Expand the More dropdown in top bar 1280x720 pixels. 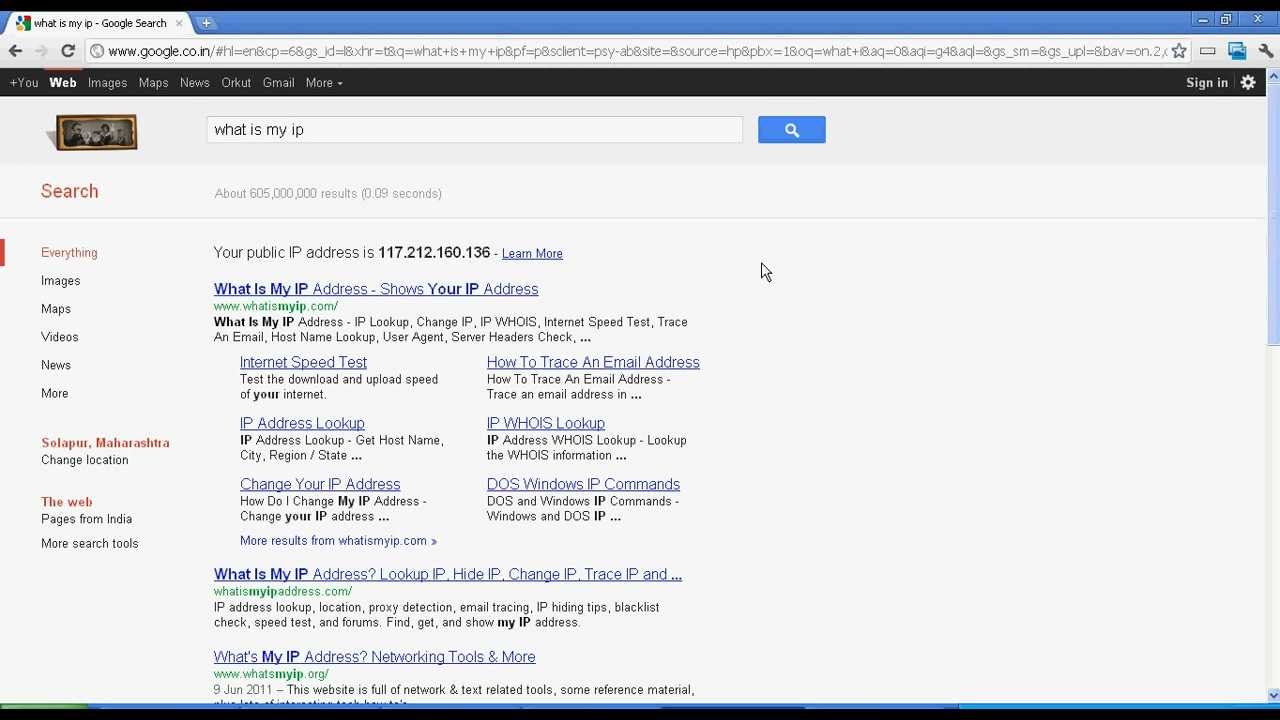[324, 83]
